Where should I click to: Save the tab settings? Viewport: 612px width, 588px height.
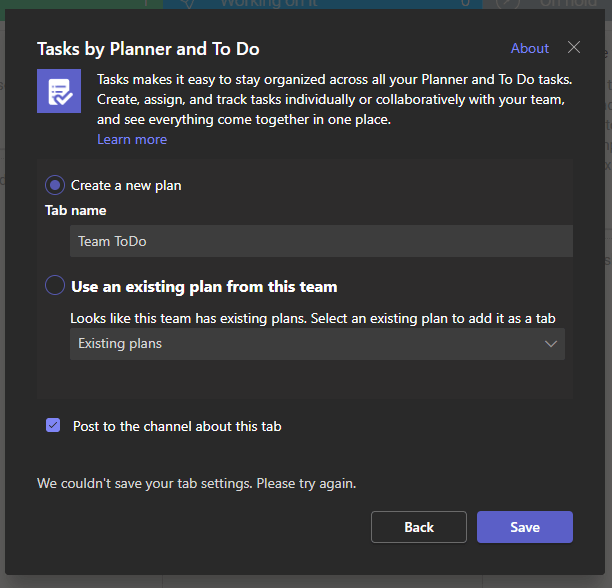pyautogui.click(x=525, y=527)
